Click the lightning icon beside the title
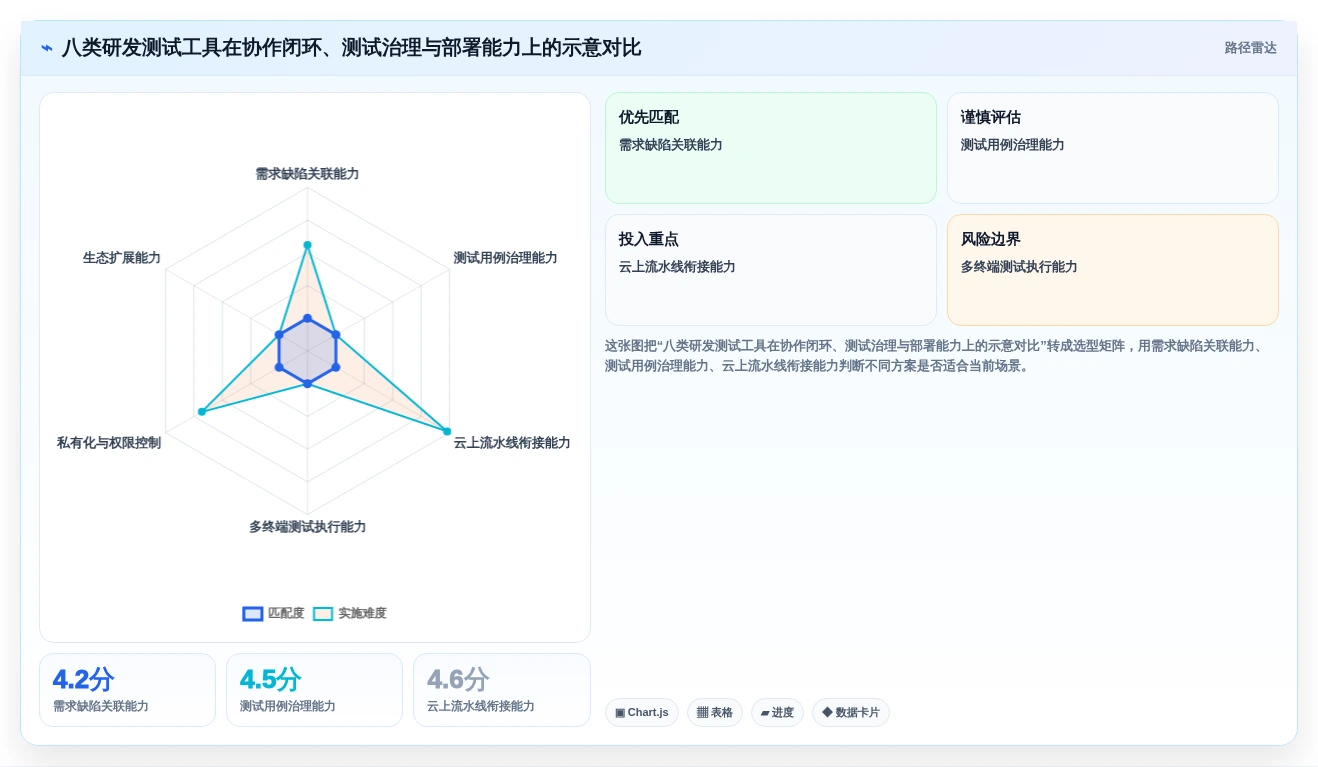This screenshot has height=767, width=1318. (47, 48)
